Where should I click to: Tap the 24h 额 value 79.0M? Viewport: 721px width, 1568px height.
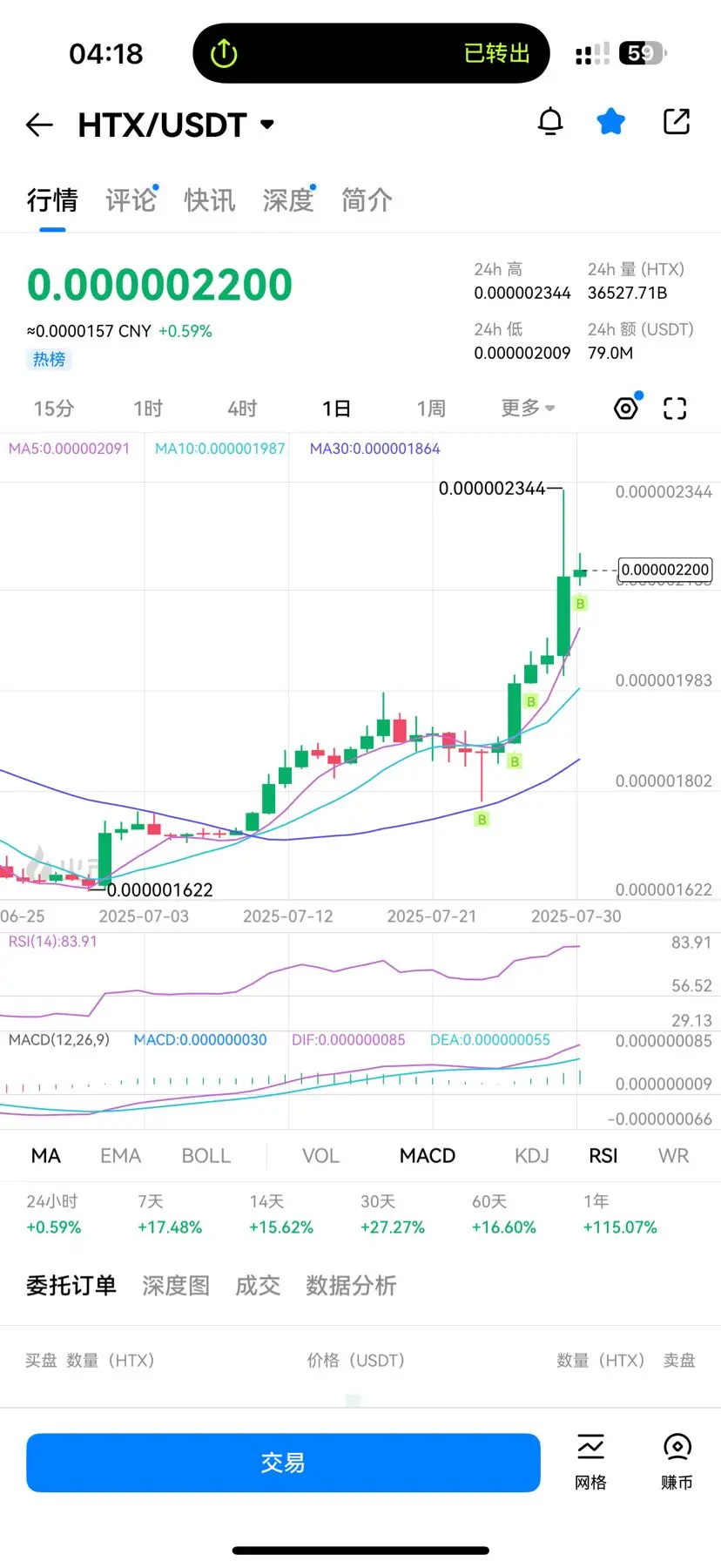pos(610,353)
